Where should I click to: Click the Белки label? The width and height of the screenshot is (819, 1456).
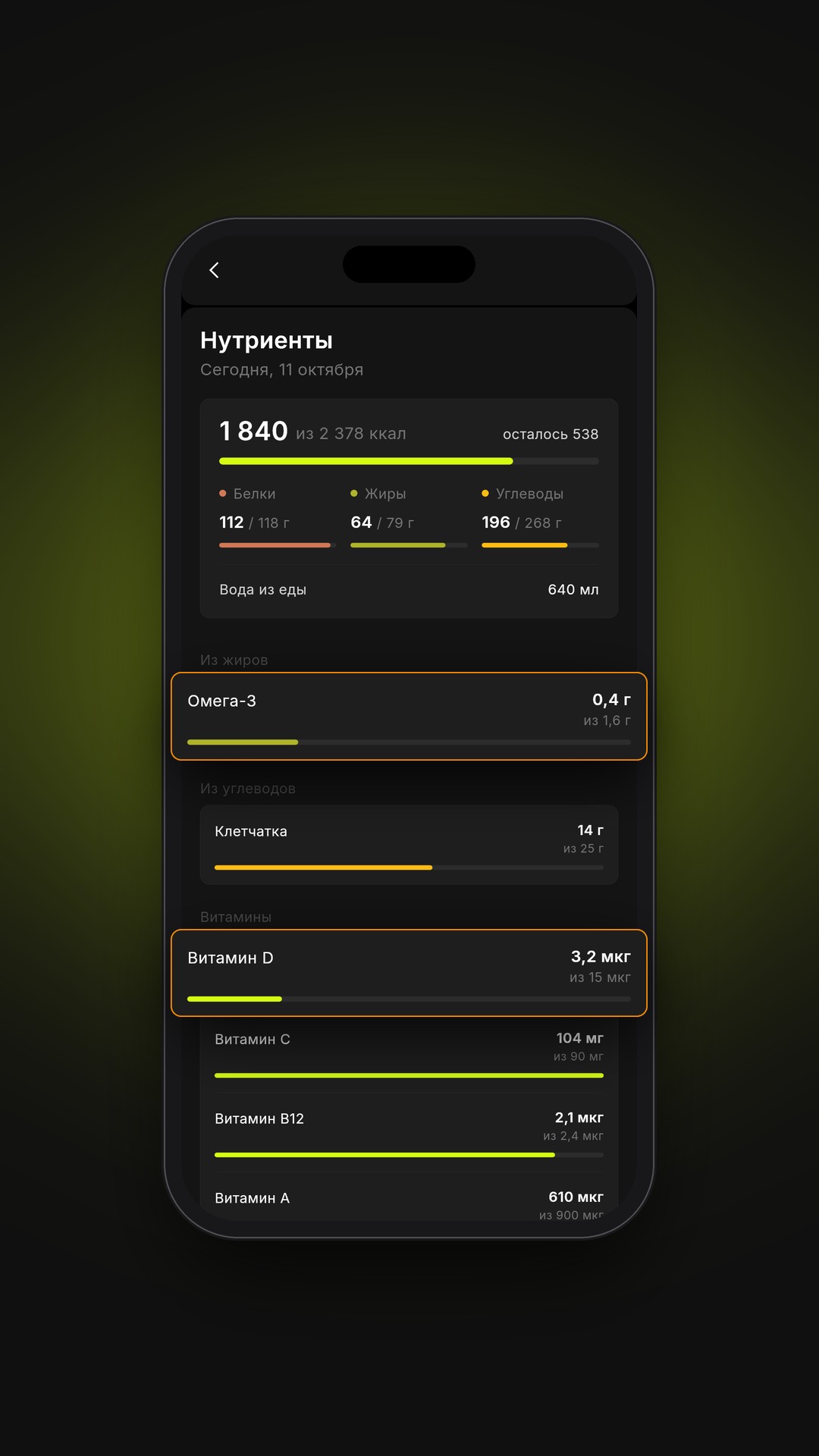click(254, 494)
